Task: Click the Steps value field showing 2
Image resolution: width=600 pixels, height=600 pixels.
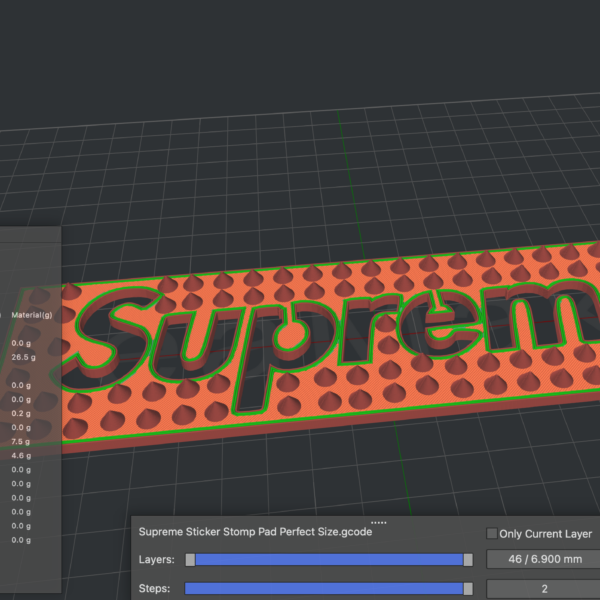Action: pyautogui.click(x=545, y=589)
